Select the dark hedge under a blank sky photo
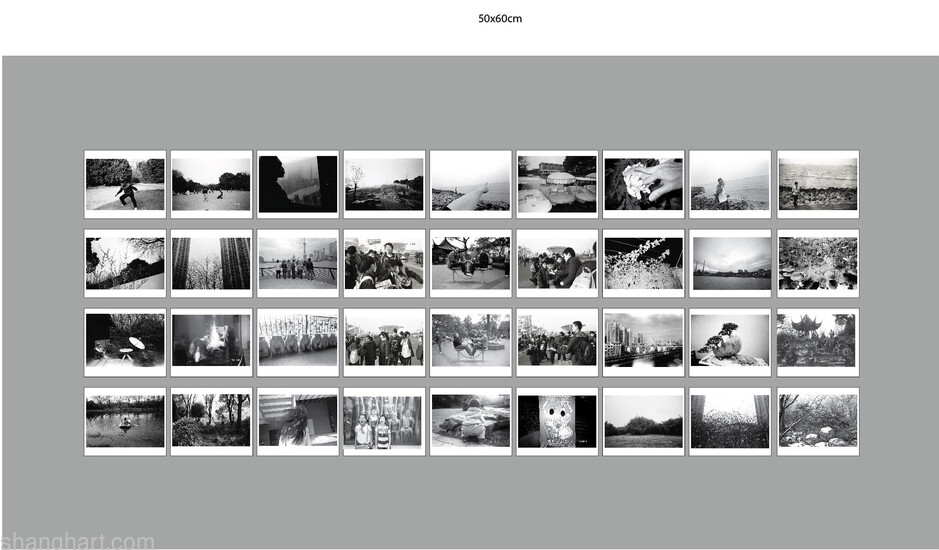The height and width of the screenshot is (550, 939). click(x=643, y=421)
